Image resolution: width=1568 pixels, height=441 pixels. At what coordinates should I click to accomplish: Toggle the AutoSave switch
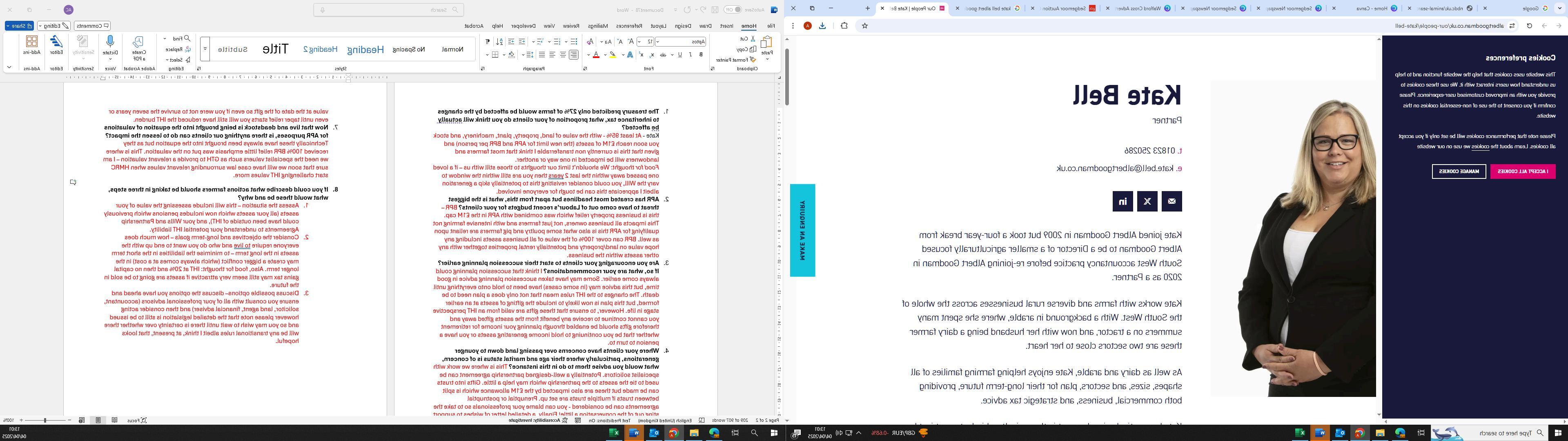[x=733, y=10]
